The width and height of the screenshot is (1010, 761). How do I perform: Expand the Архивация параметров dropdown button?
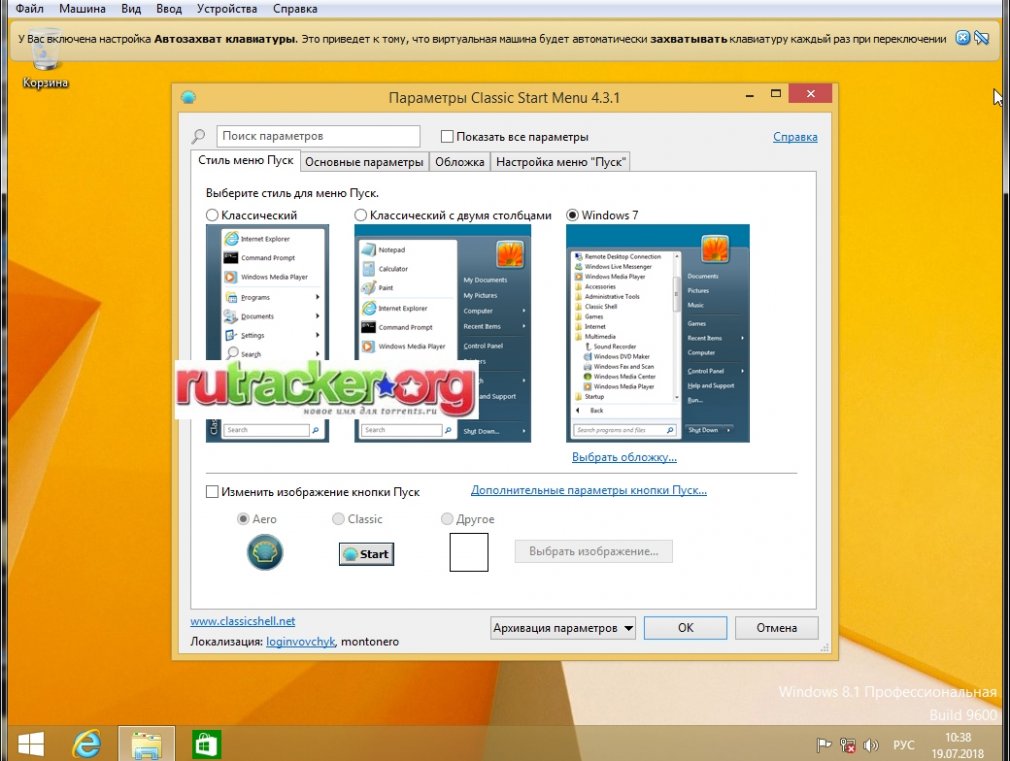[x=562, y=628]
